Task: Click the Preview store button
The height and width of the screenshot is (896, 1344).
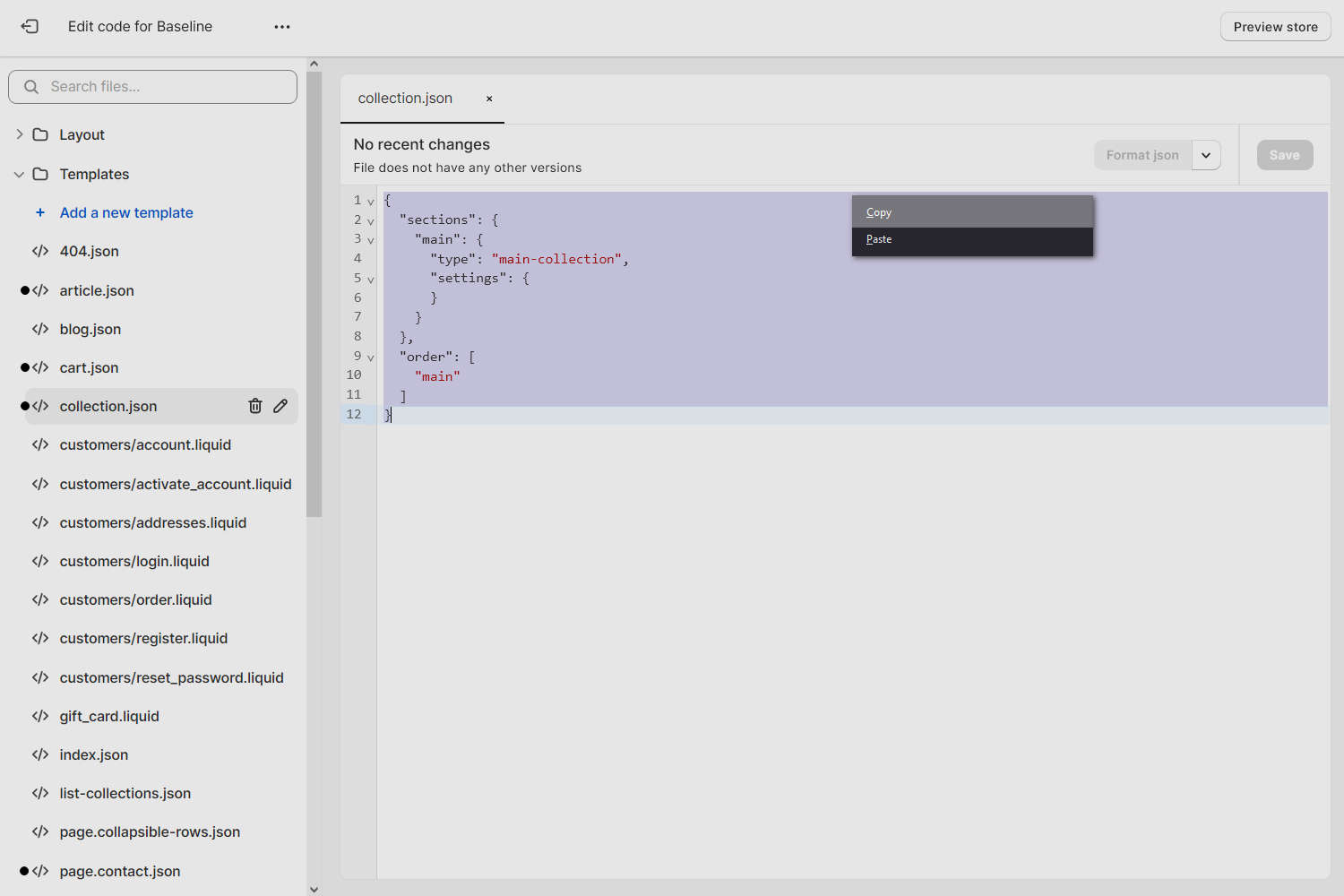Action: tap(1274, 26)
